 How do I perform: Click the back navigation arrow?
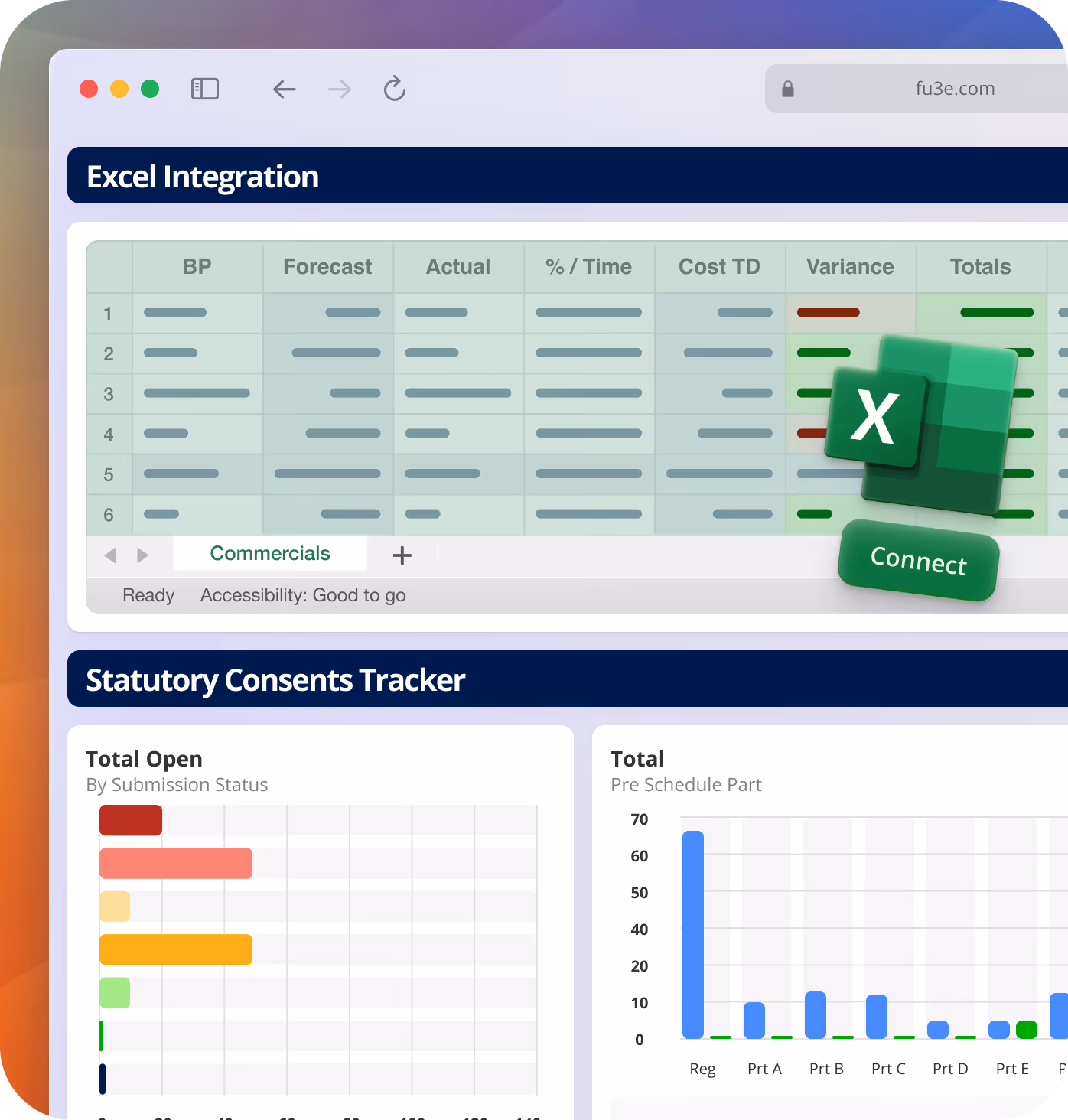click(x=284, y=89)
